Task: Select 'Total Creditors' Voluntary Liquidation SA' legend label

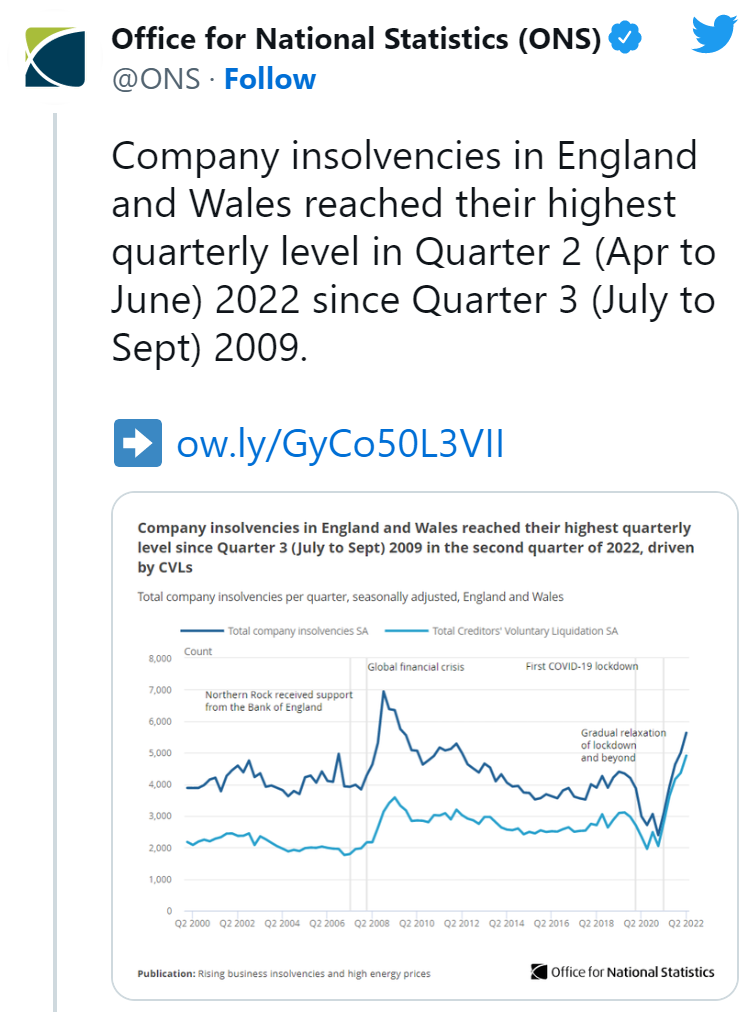Action: coord(525,631)
